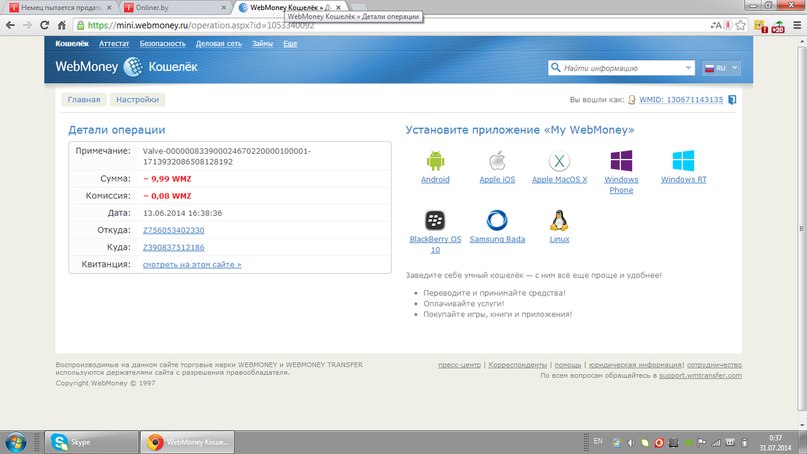
Task: Open the Займы menu item
Action: [x=262, y=44]
